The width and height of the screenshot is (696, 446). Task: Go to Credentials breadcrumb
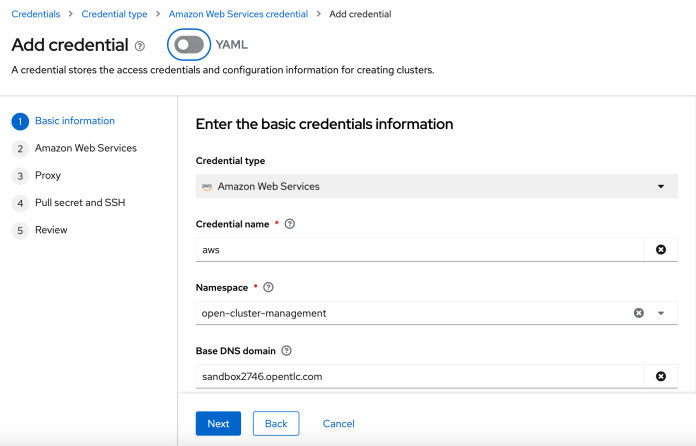coord(36,14)
